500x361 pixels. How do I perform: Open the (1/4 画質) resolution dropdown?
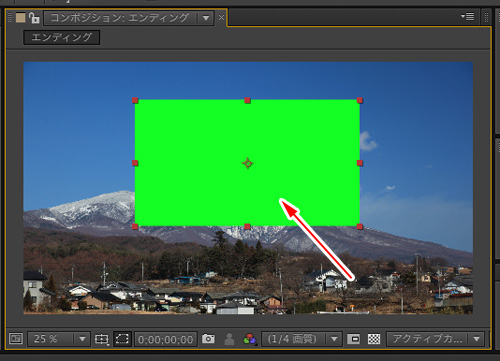coord(302,339)
